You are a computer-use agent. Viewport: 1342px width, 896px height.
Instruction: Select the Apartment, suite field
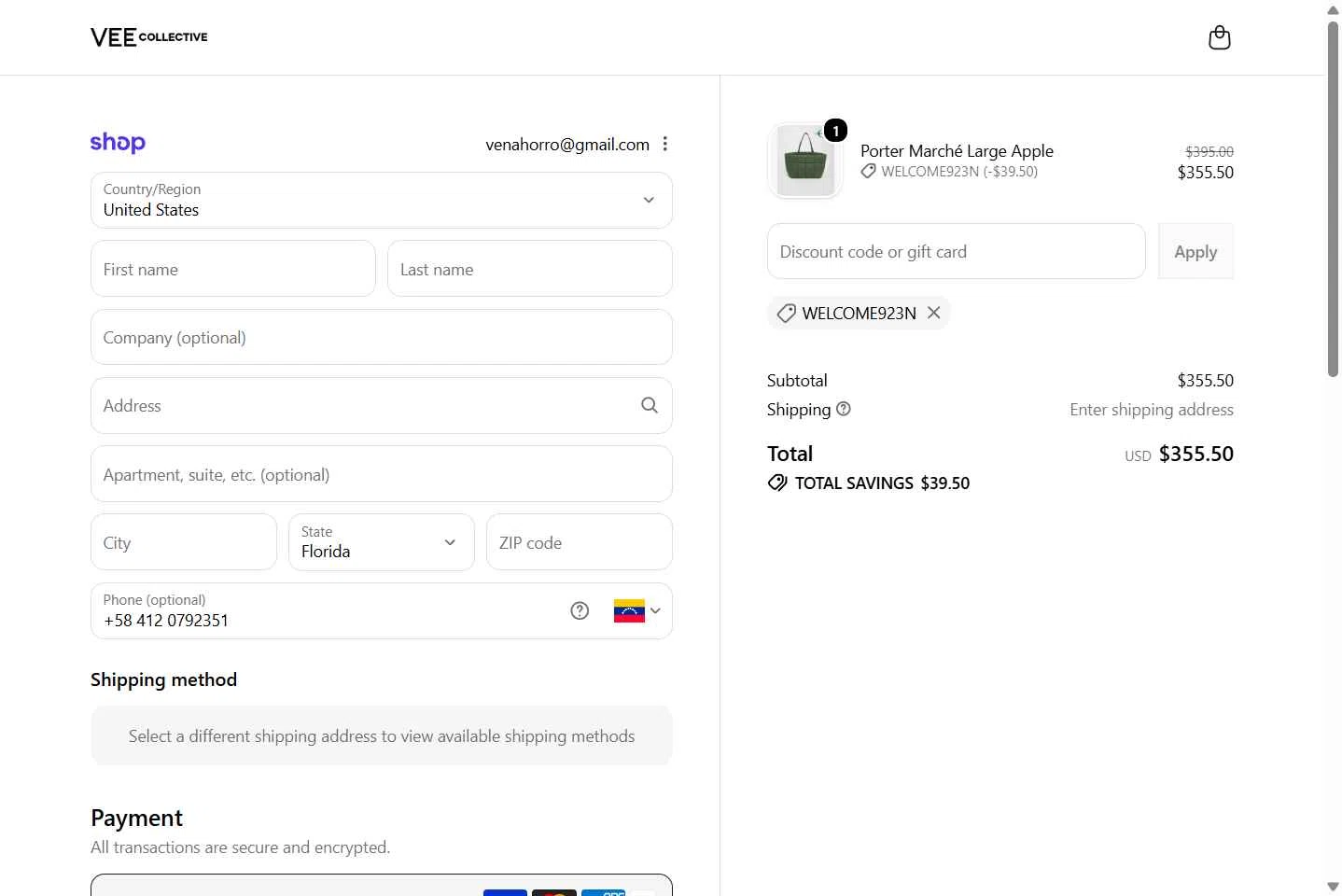tap(382, 474)
